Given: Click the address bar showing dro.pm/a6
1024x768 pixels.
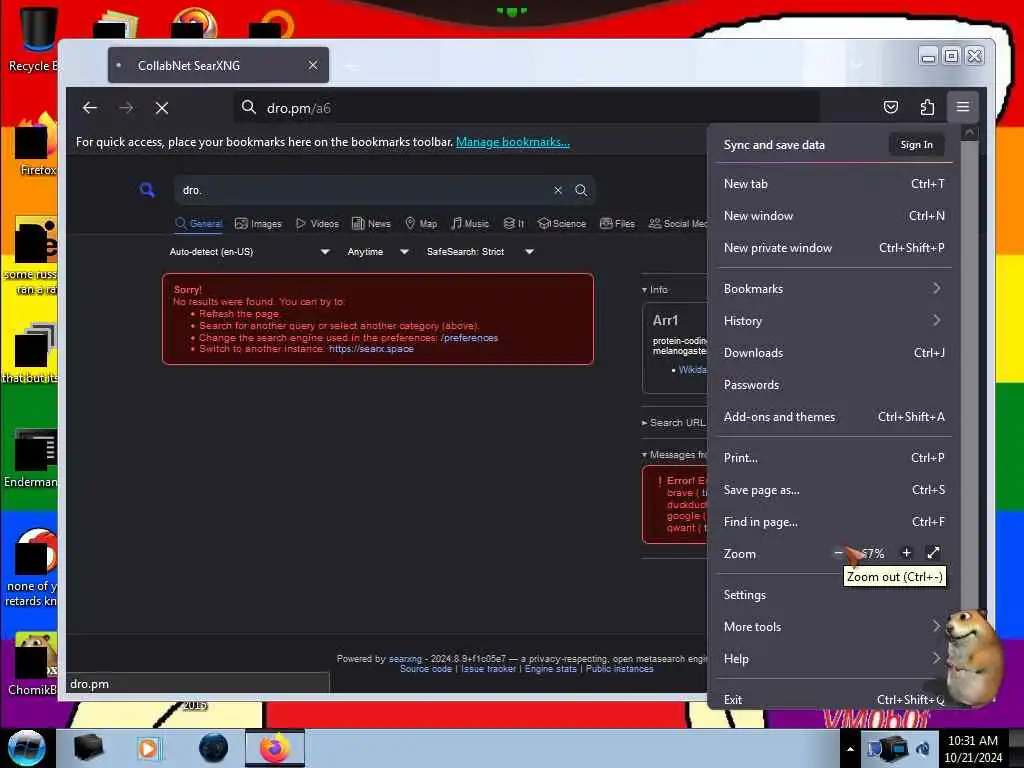Looking at the screenshot, I should 526,108.
